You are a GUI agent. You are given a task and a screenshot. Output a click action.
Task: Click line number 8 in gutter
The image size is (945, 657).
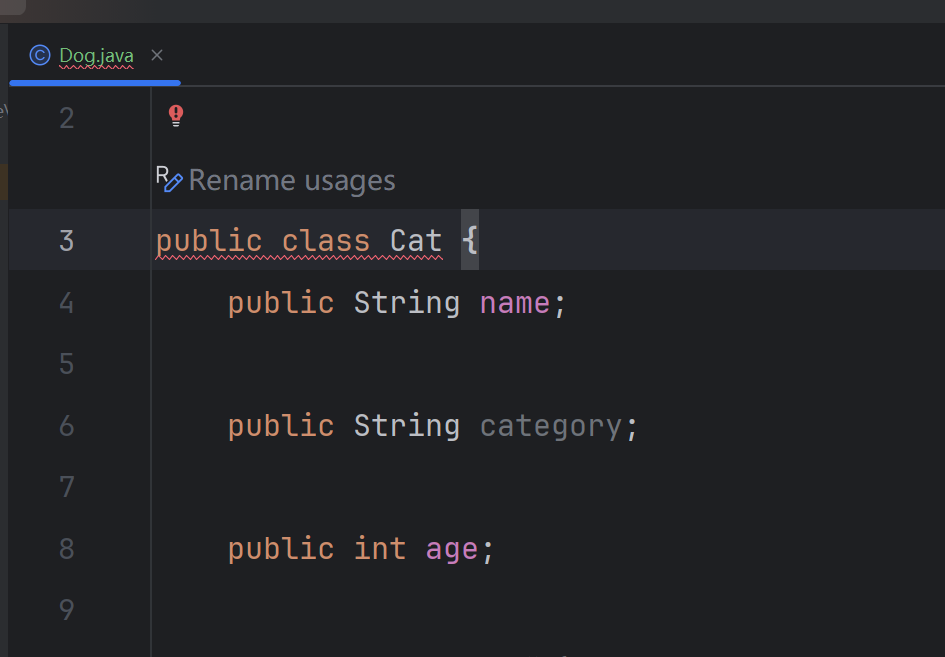[67, 549]
